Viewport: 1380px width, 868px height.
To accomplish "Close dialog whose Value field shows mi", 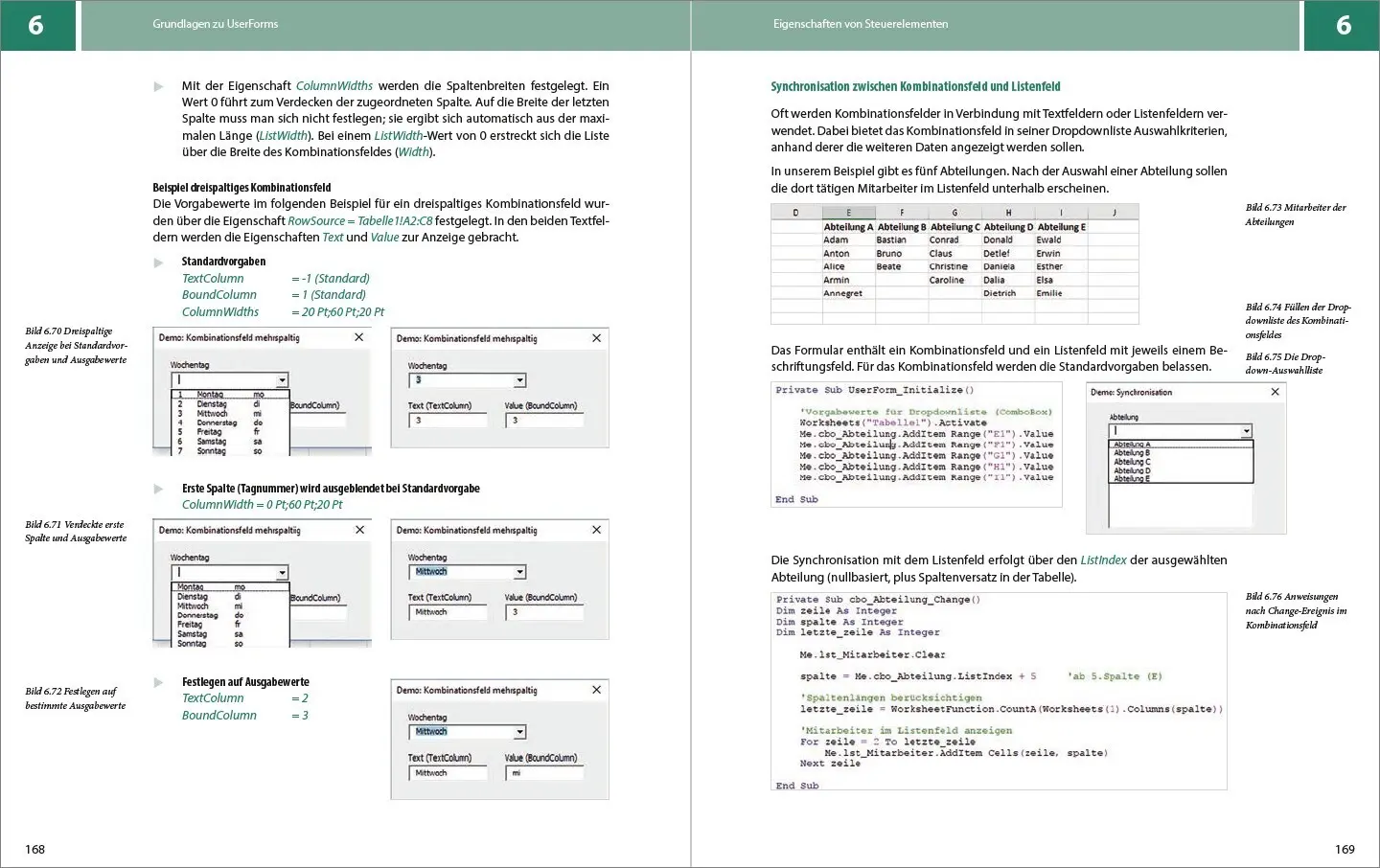I will tap(596, 690).
